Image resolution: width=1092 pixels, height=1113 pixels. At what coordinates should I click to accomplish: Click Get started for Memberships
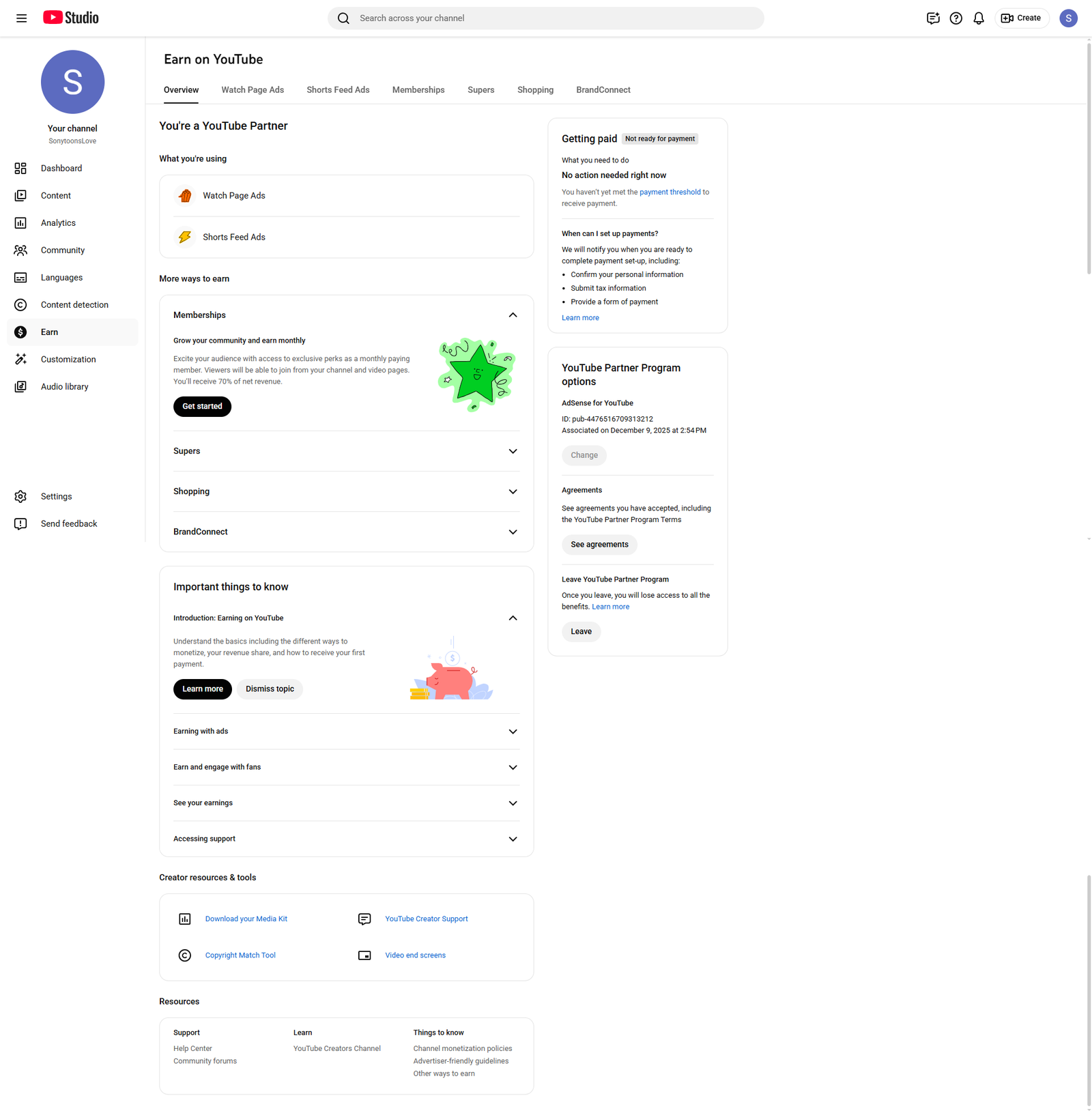(202, 407)
